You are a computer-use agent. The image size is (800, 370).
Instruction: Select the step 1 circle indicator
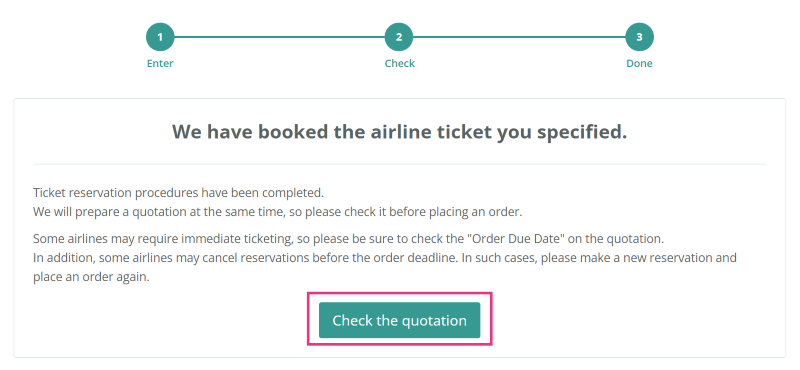tap(160, 37)
